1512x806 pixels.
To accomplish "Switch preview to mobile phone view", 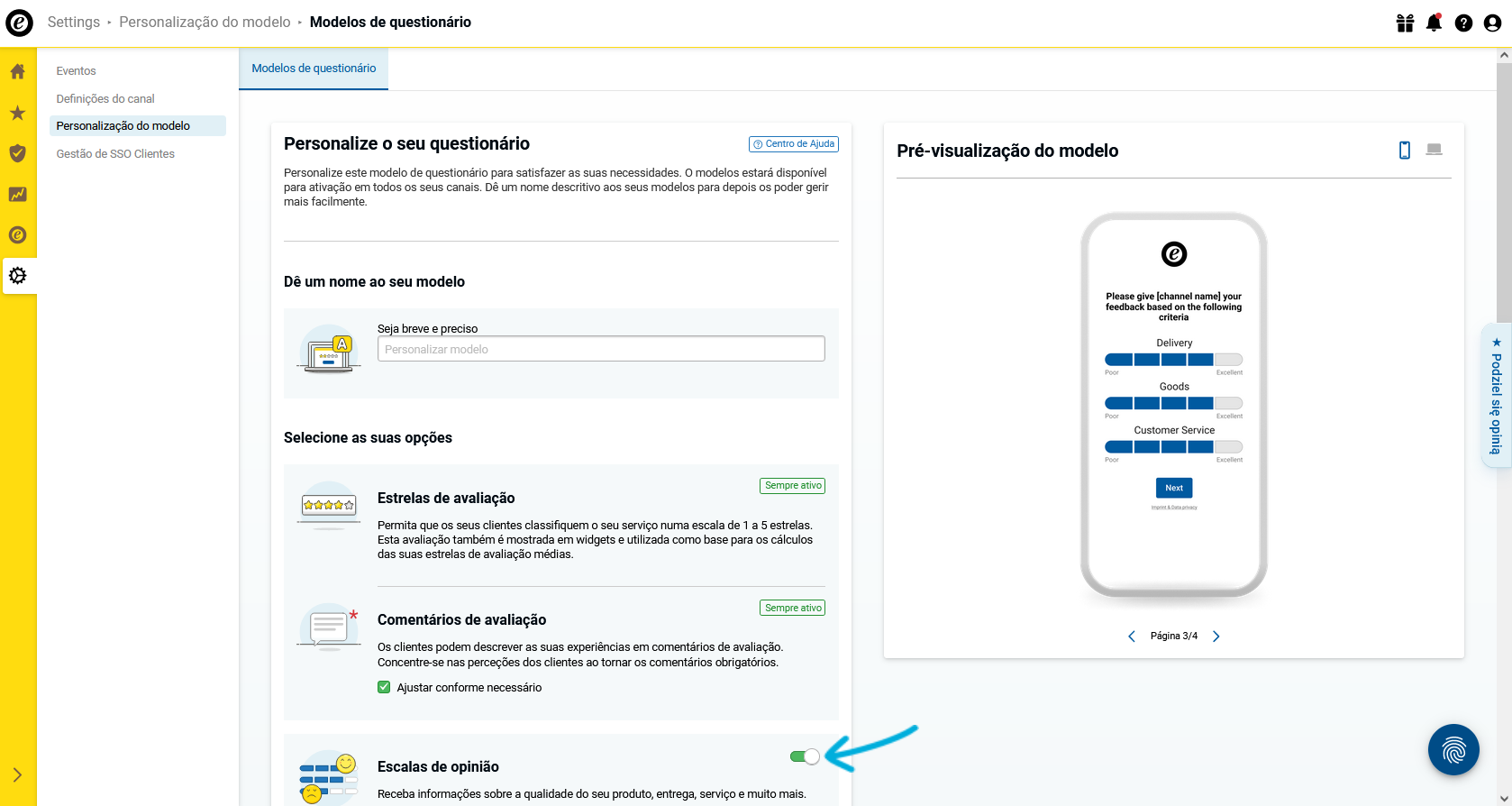I will [1404, 150].
